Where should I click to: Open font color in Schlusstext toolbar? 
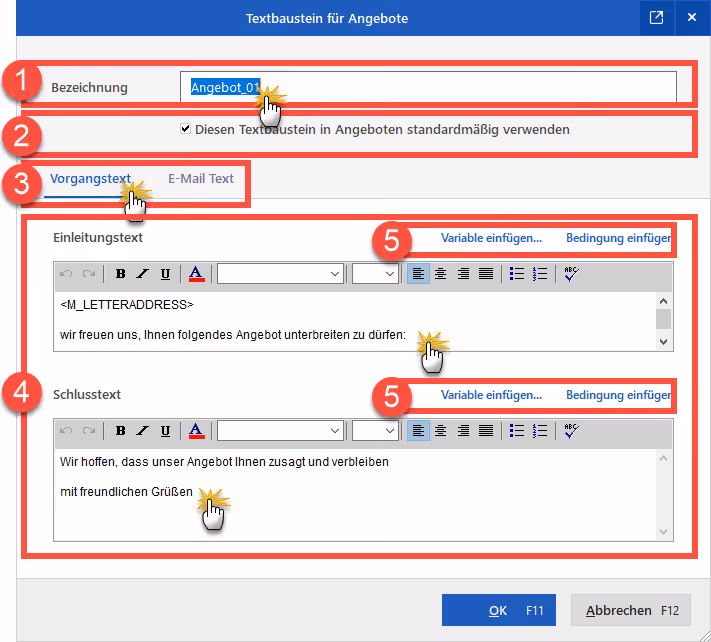click(x=196, y=431)
